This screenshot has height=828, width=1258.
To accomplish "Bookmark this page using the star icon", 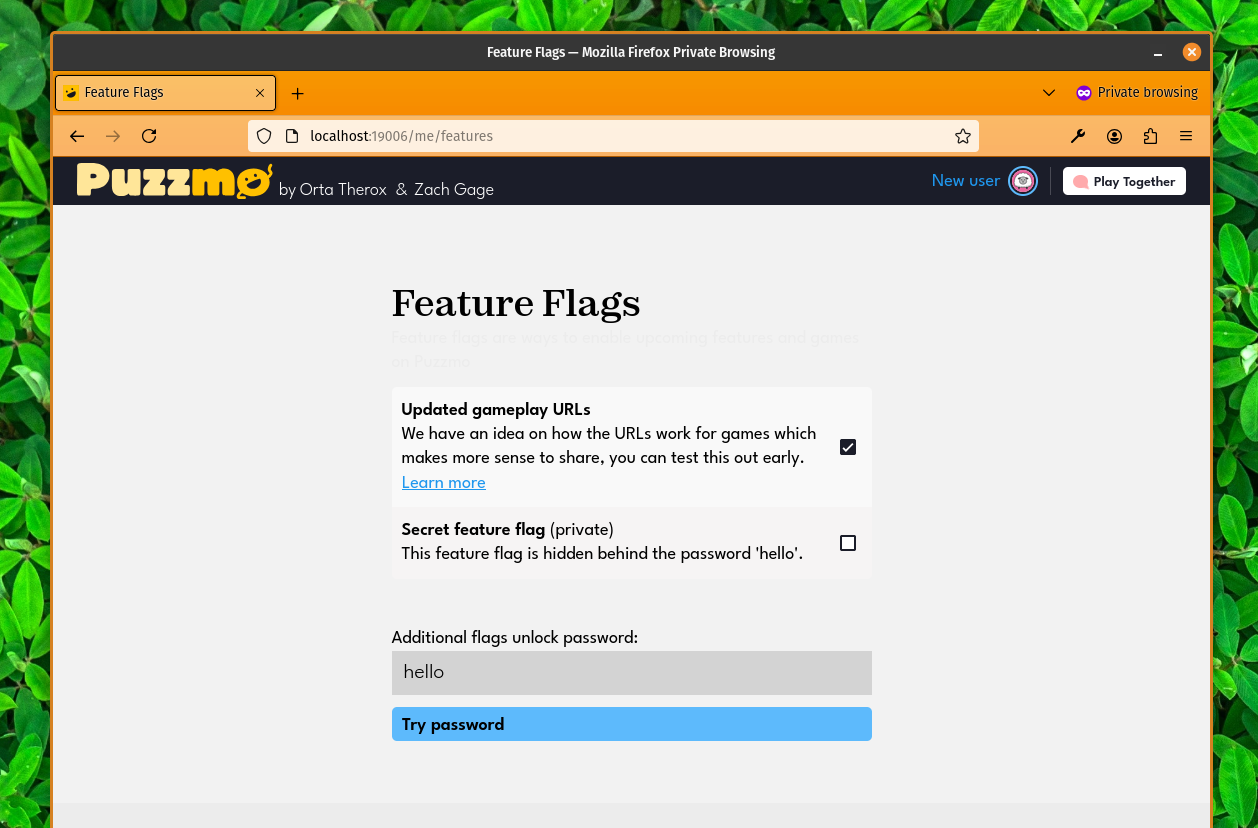I will 962,136.
